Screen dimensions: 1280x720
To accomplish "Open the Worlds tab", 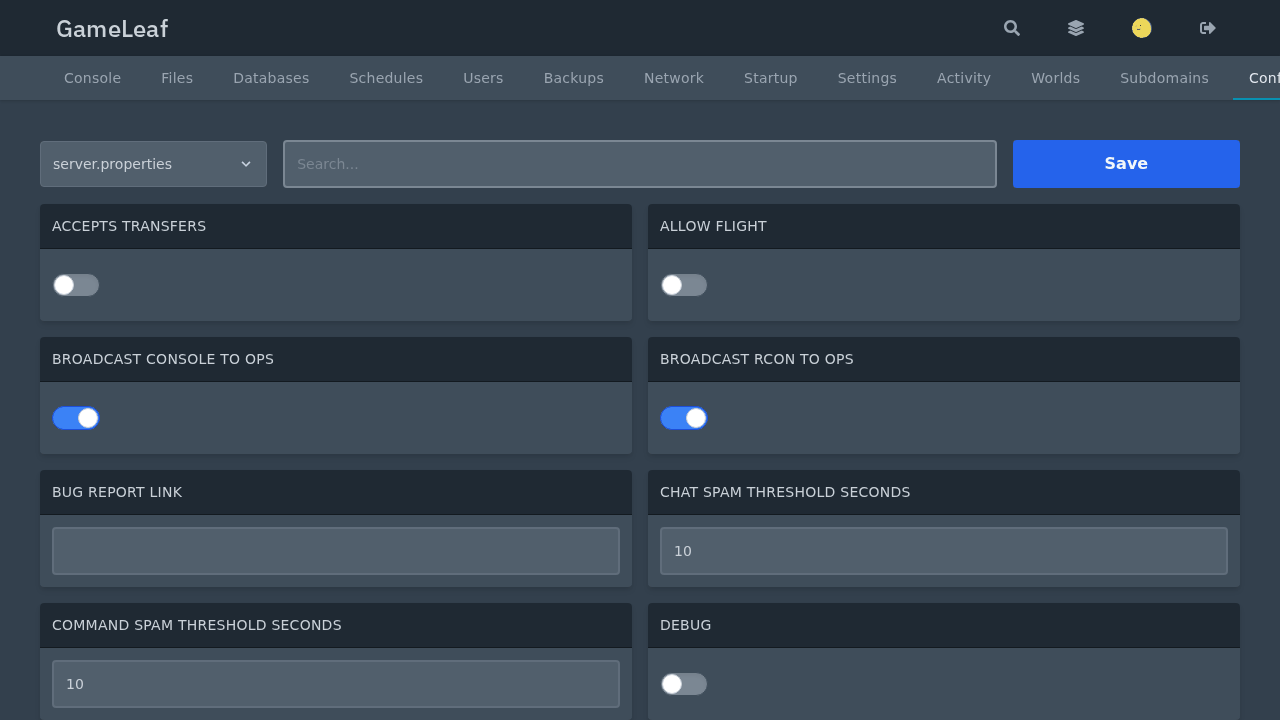I will coord(1056,78).
